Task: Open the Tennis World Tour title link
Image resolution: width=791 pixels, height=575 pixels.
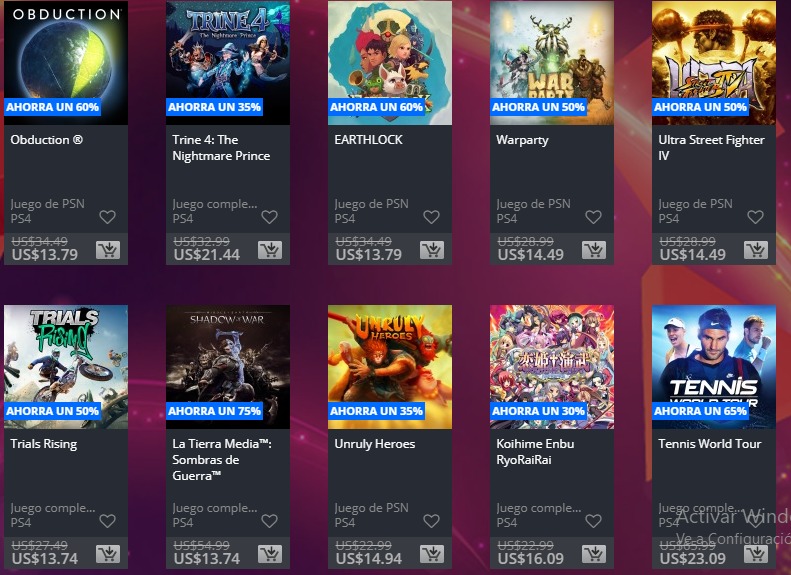Action: (709, 444)
